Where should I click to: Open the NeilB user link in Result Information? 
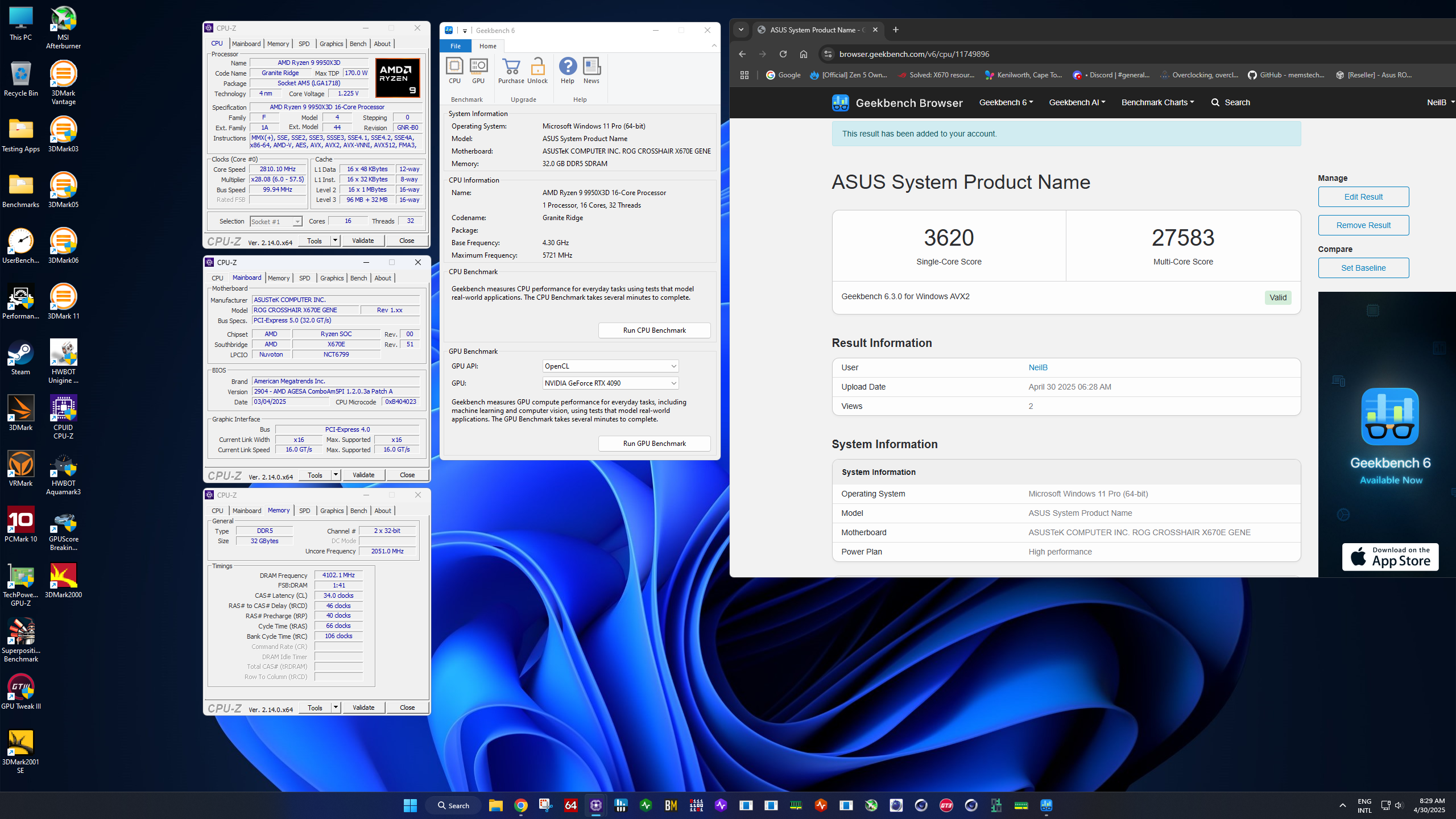[x=1038, y=367]
